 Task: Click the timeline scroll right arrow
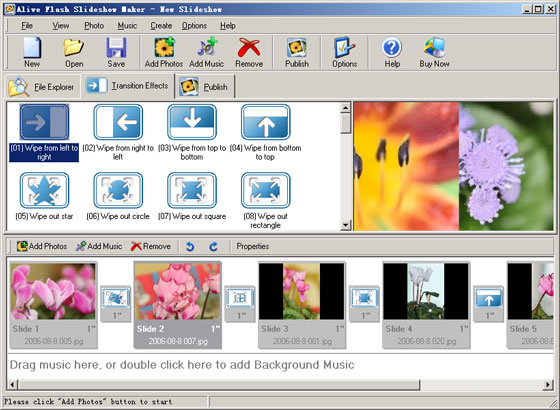tap(548, 385)
